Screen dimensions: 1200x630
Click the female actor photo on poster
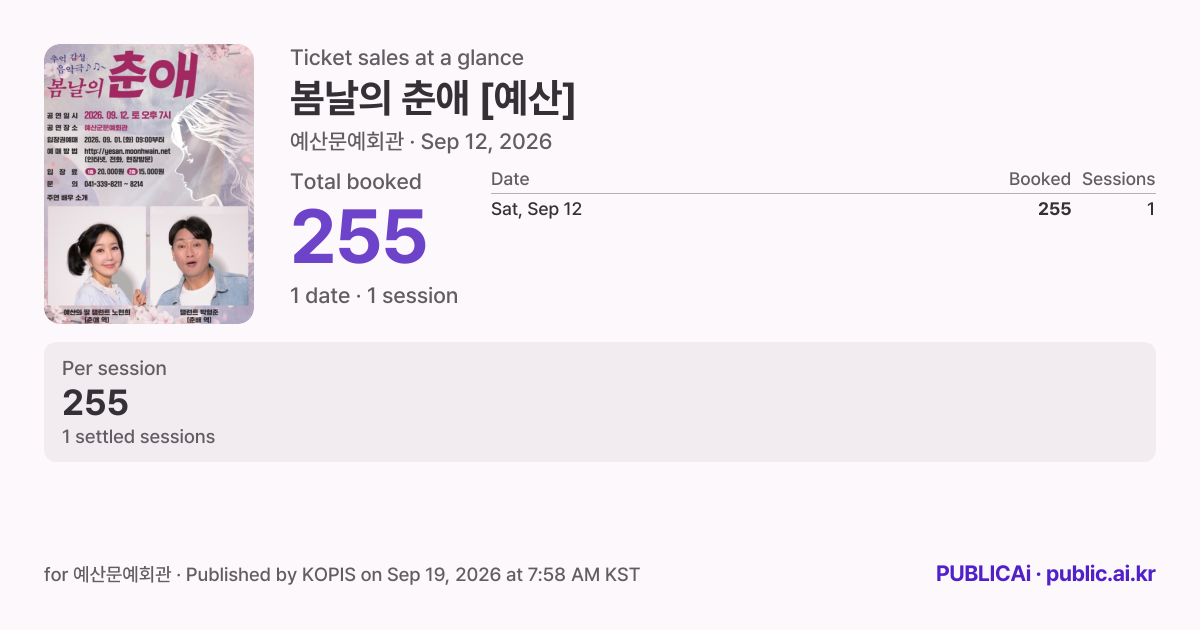[97, 257]
